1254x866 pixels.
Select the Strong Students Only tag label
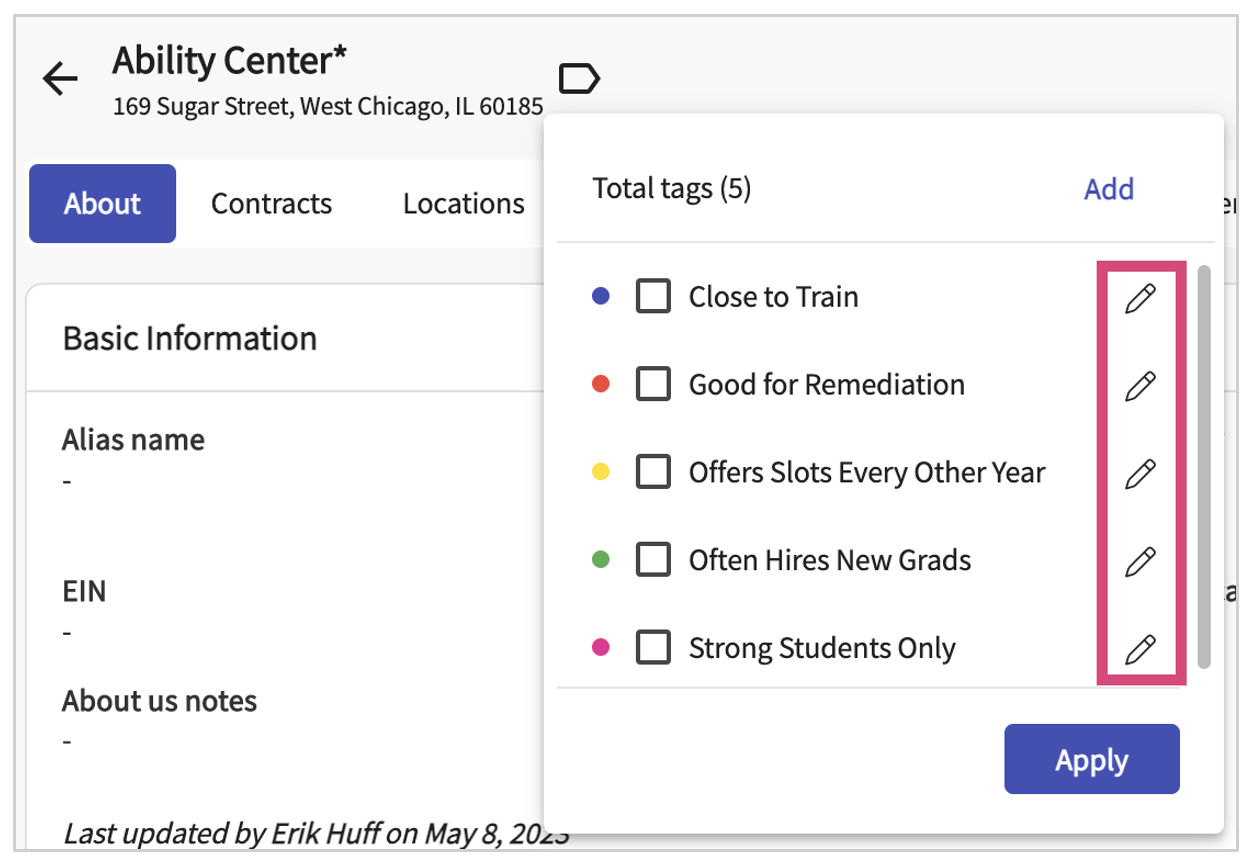[821, 648]
